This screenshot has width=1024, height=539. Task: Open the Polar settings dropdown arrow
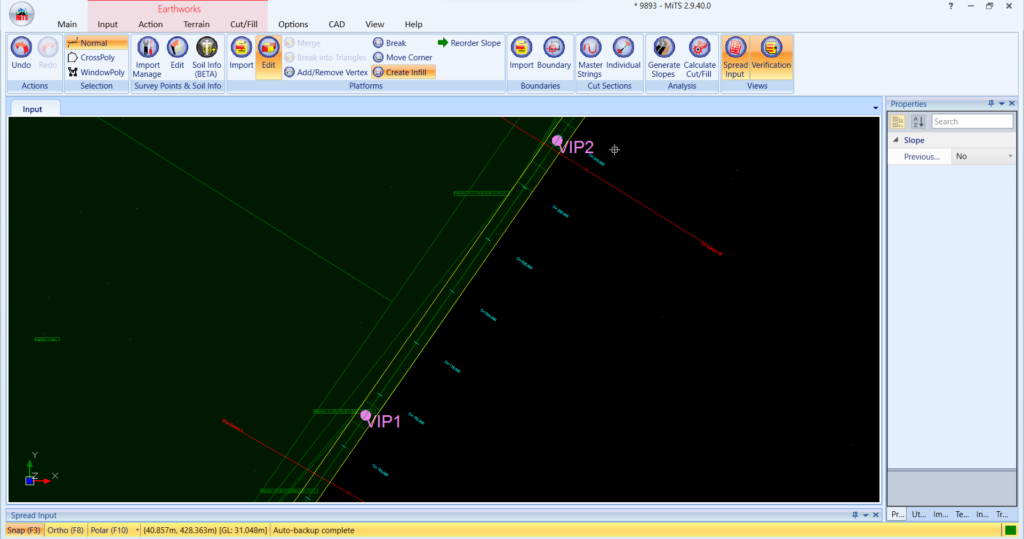tap(137, 531)
